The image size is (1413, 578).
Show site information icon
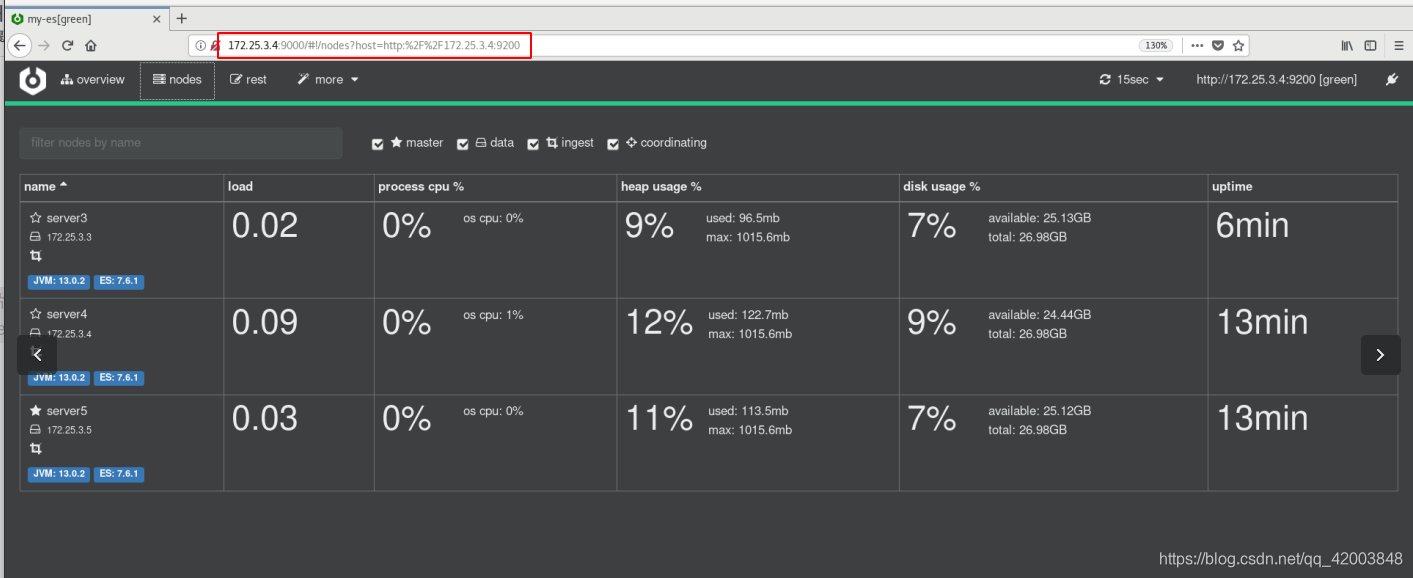pos(200,45)
